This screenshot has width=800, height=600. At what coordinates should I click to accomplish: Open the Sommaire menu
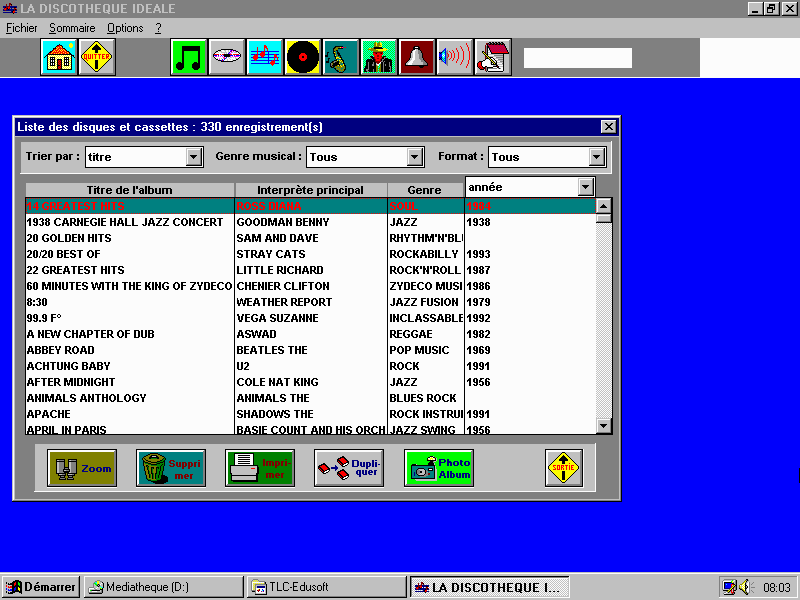tap(73, 28)
